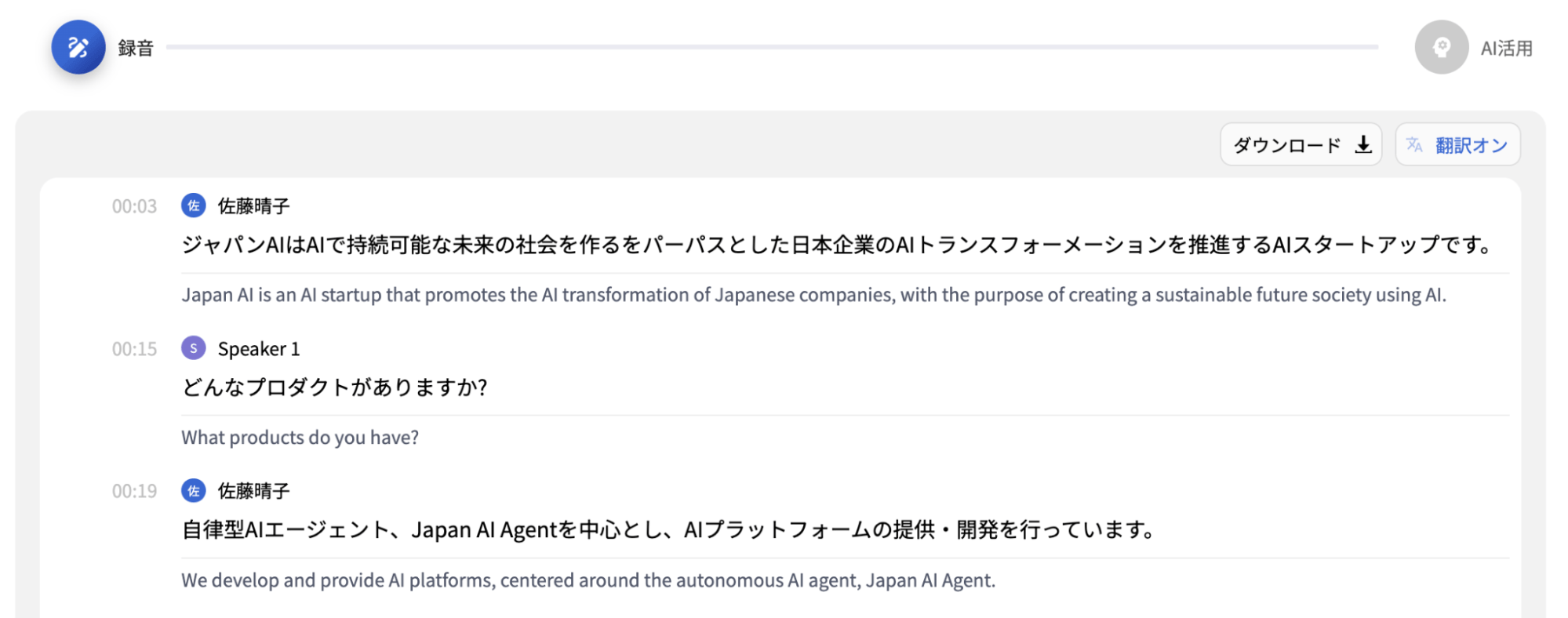Jump to the 00:03 timestamp
Screen dimensions: 1568x618
(x=134, y=206)
